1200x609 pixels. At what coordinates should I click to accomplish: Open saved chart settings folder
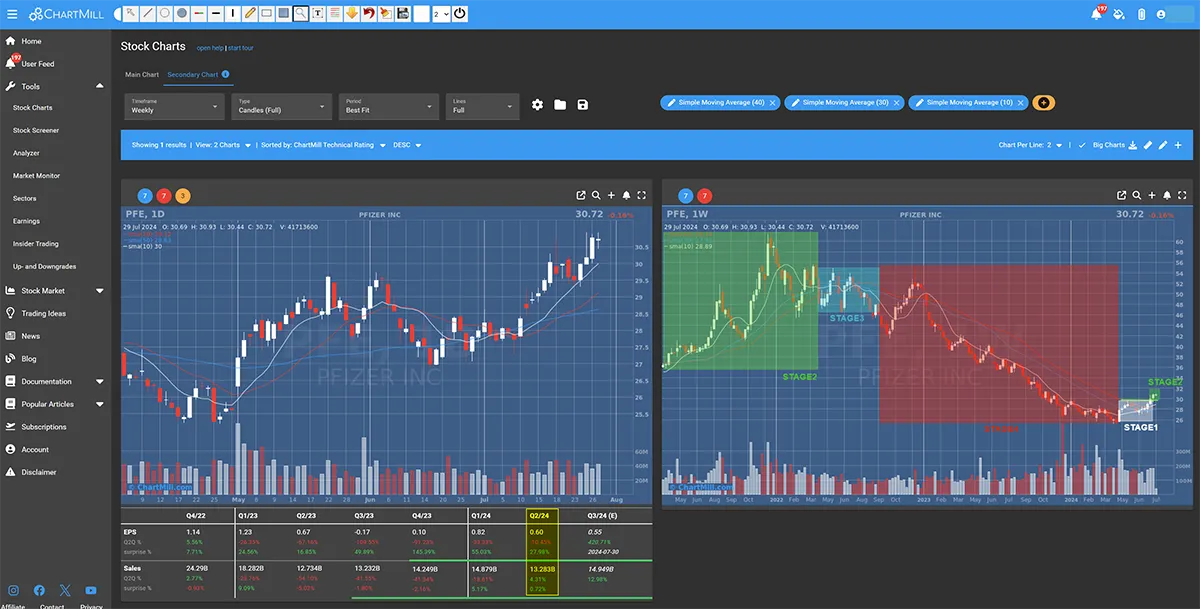(x=560, y=105)
